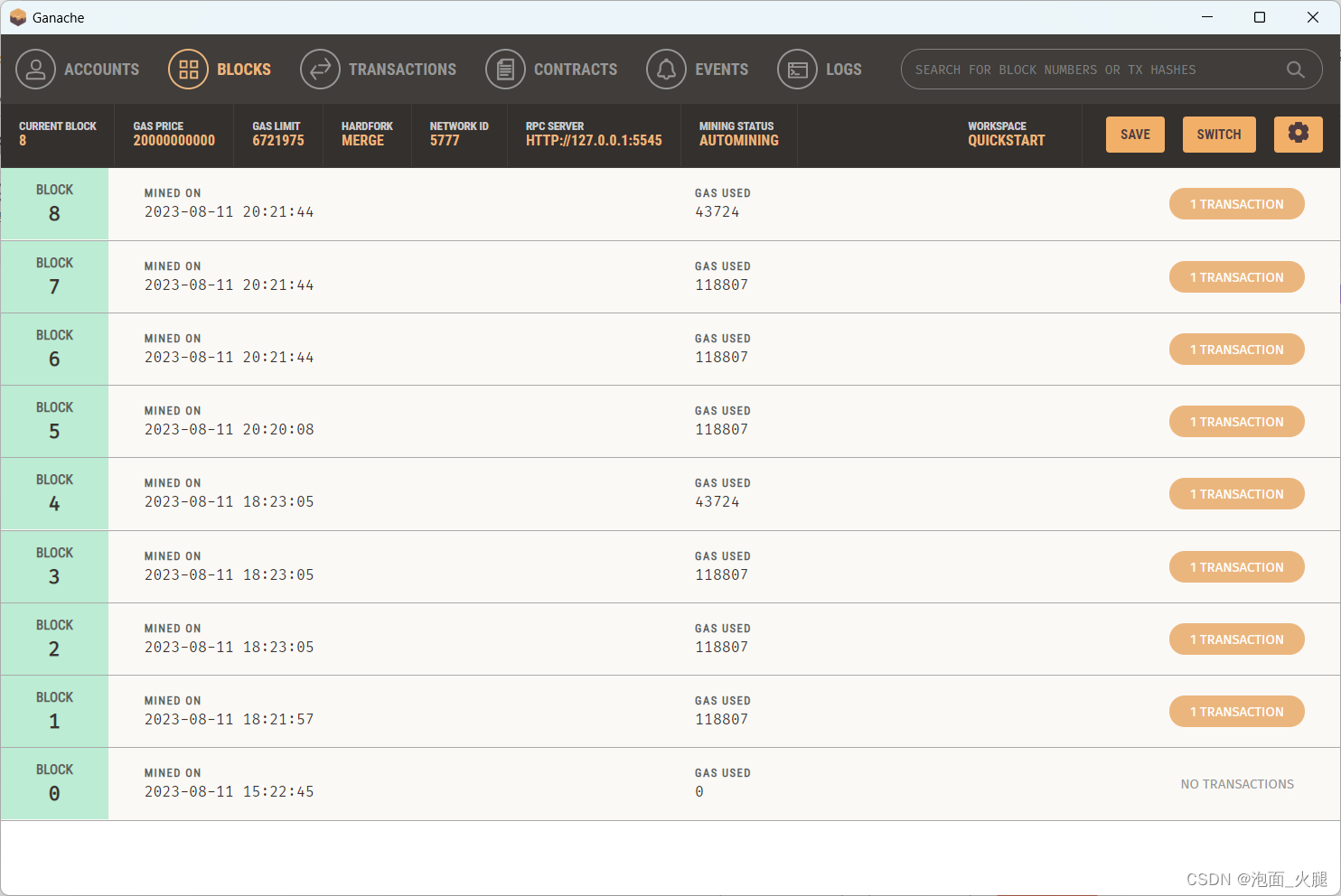Click the Transactions arrows icon
Screen dimensions: 1341x896
coord(320,70)
